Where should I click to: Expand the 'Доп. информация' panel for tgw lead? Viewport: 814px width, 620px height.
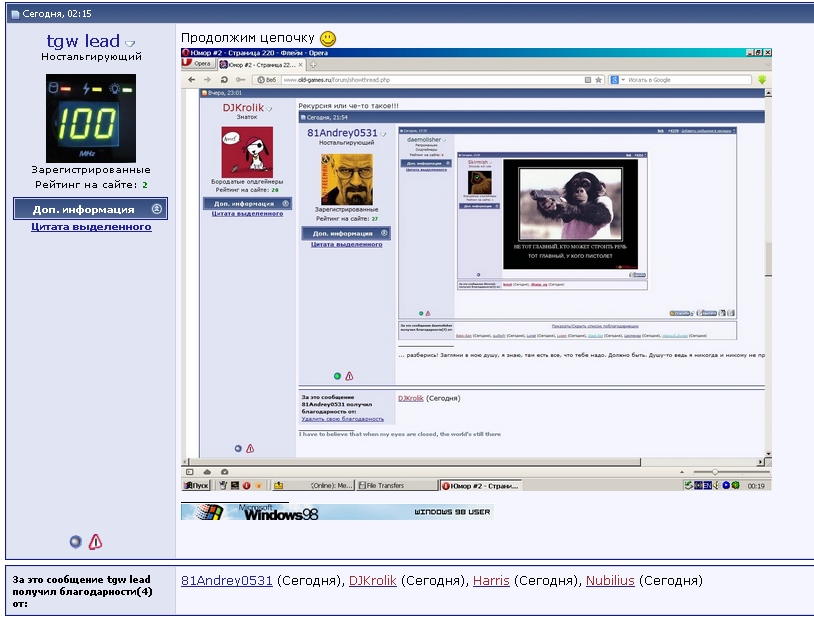click(x=90, y=209)
